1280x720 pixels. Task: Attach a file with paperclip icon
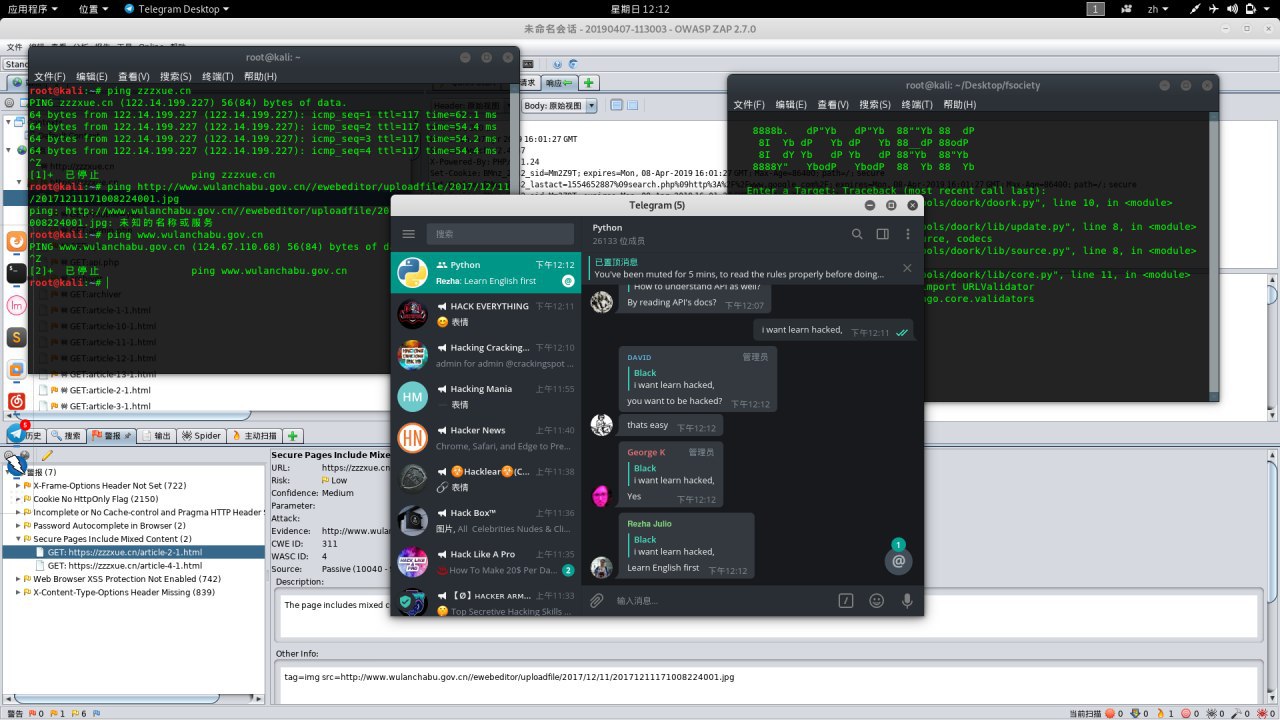[597, 600]
